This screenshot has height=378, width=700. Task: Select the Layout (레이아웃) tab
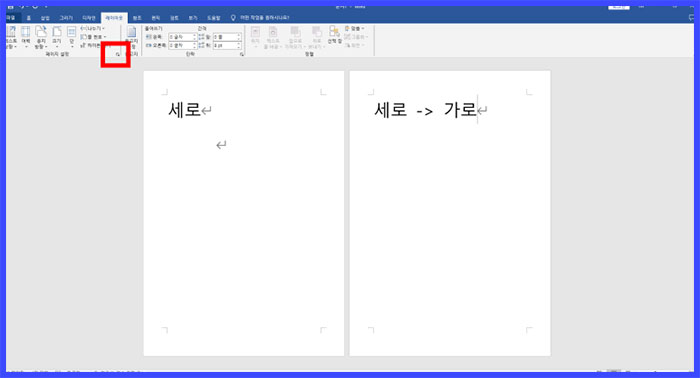click(x=114, y=18)
